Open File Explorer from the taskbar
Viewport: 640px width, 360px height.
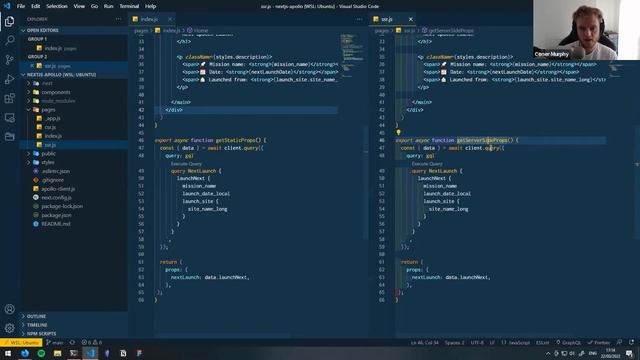[58, 353]
